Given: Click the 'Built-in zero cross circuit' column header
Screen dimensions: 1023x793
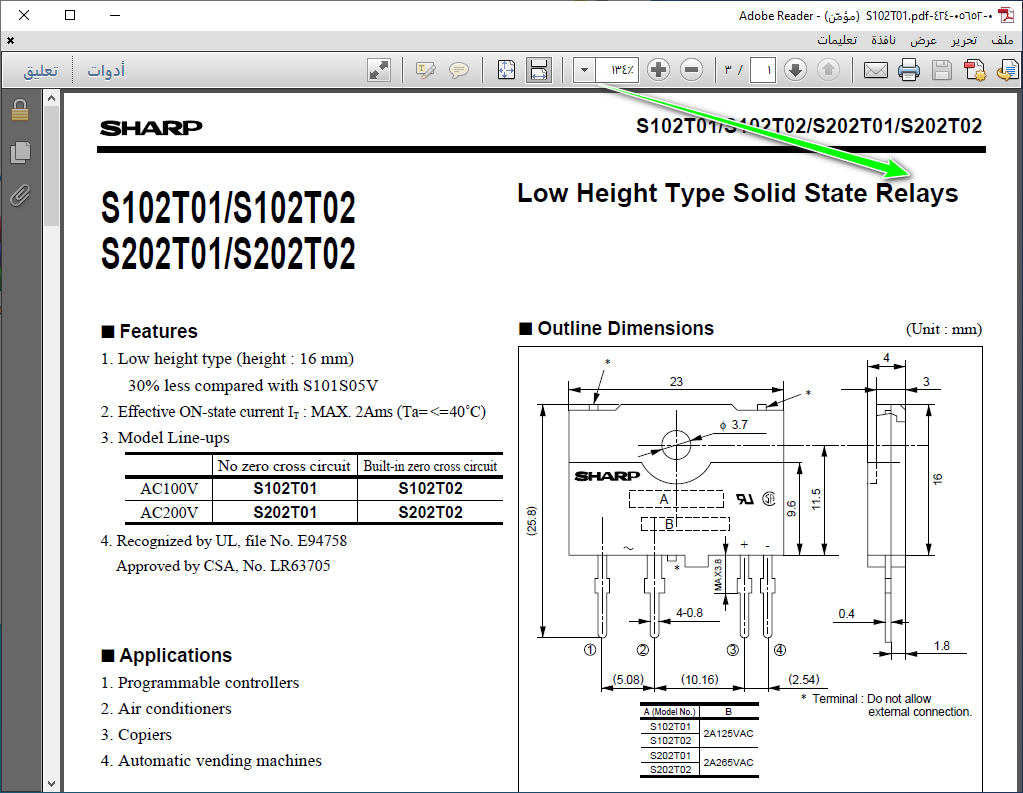Looking at the screenshot, I should pyautogui.click(x=430, y=466).
